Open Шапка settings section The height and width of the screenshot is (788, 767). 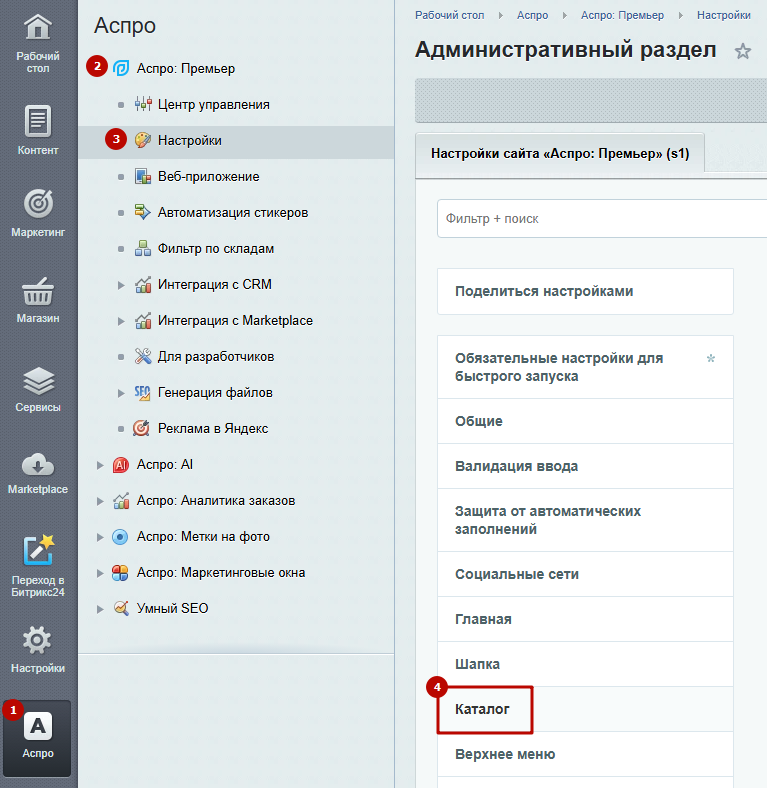[585, 664]
